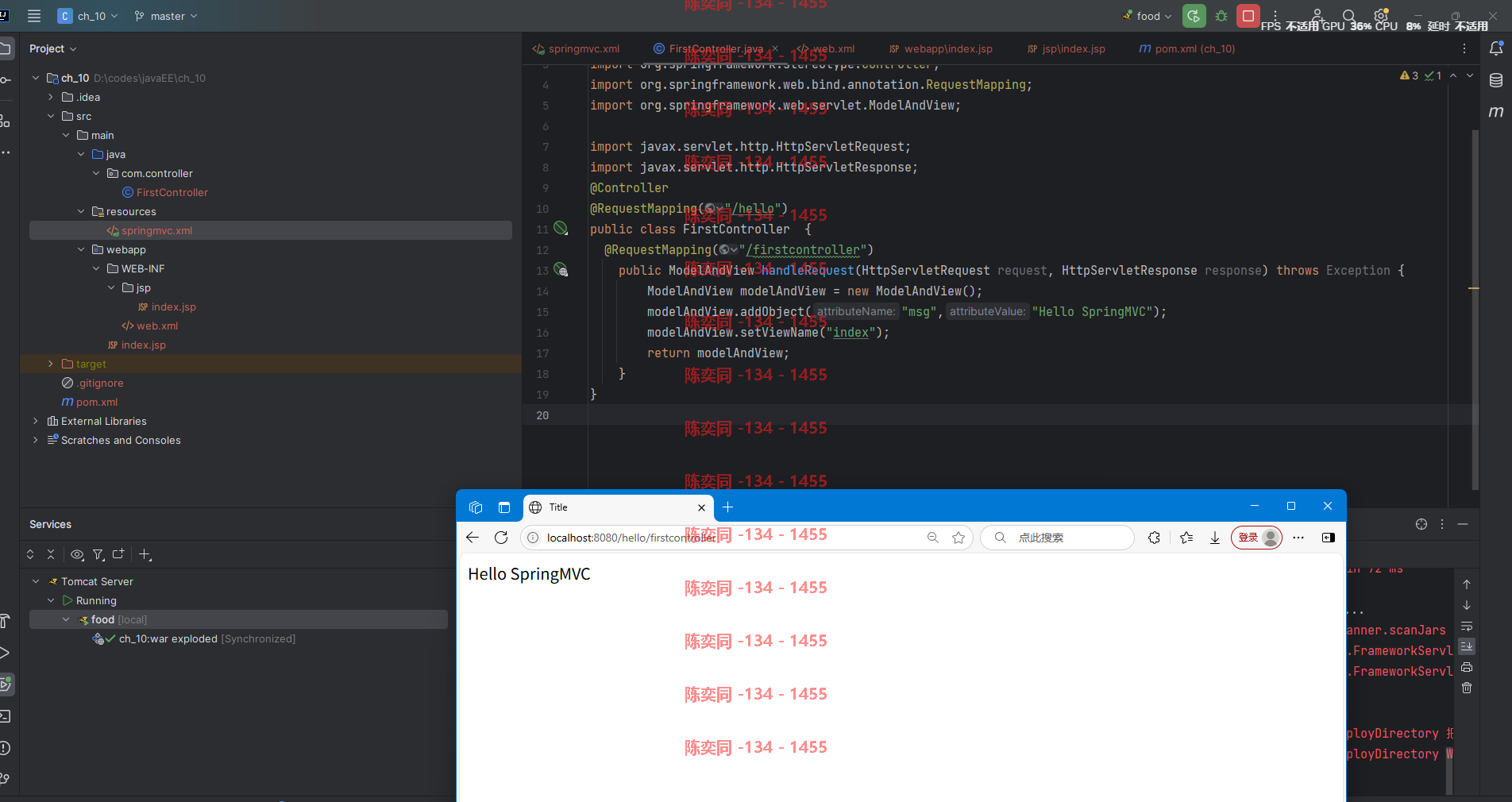Click the debug bug icon

point(1221,16)
